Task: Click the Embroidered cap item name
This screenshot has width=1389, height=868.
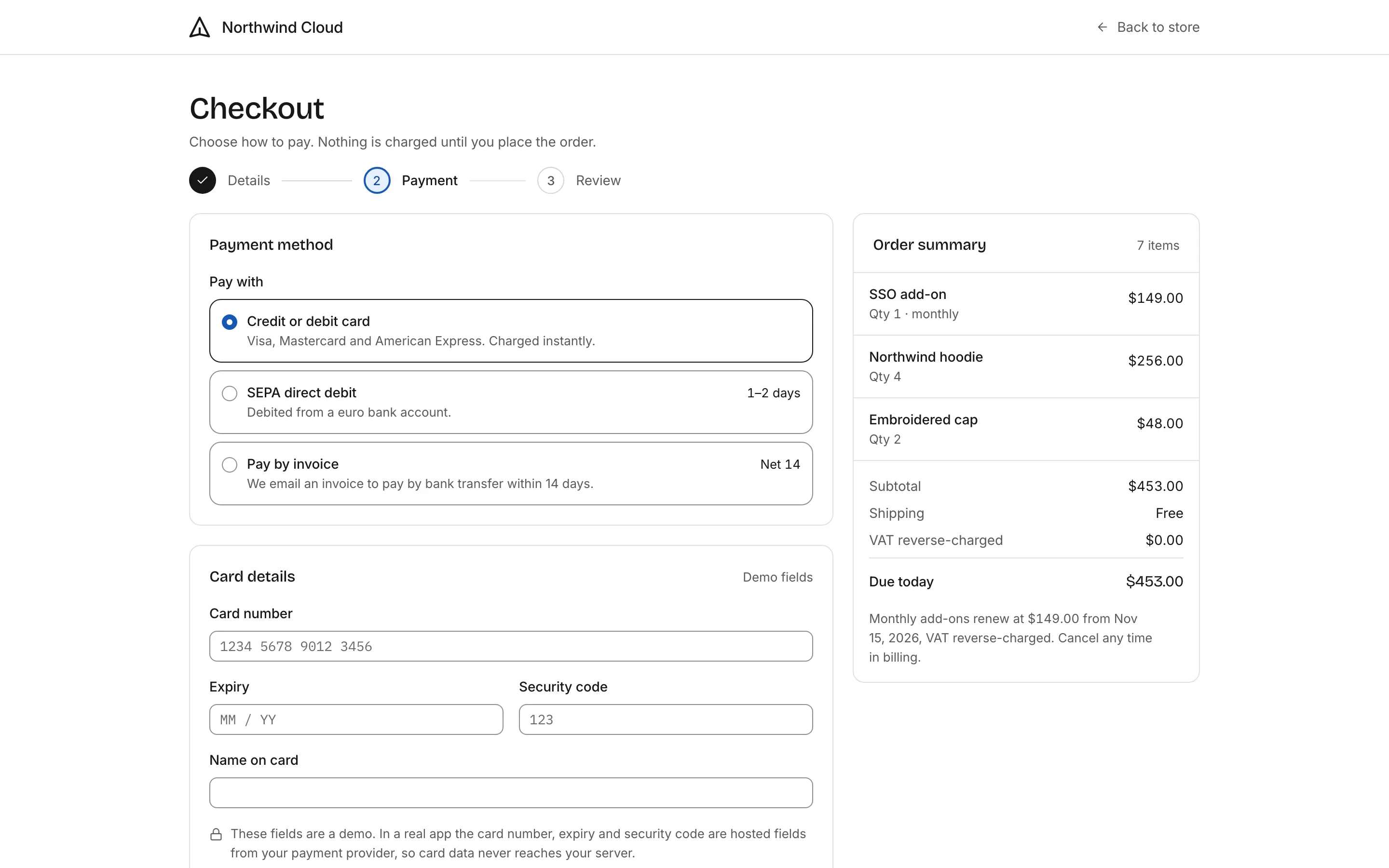Action: pyautogui.click(x=923, y=420)
